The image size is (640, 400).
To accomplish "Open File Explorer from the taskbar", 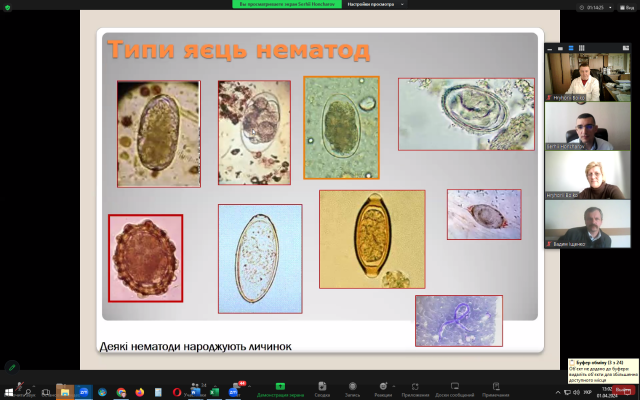I will point(65,393).
